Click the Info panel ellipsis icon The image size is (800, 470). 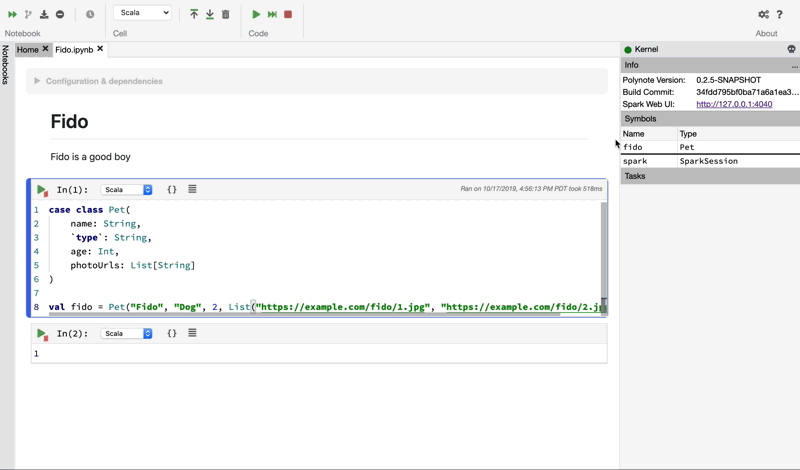(x=794, y=66)
